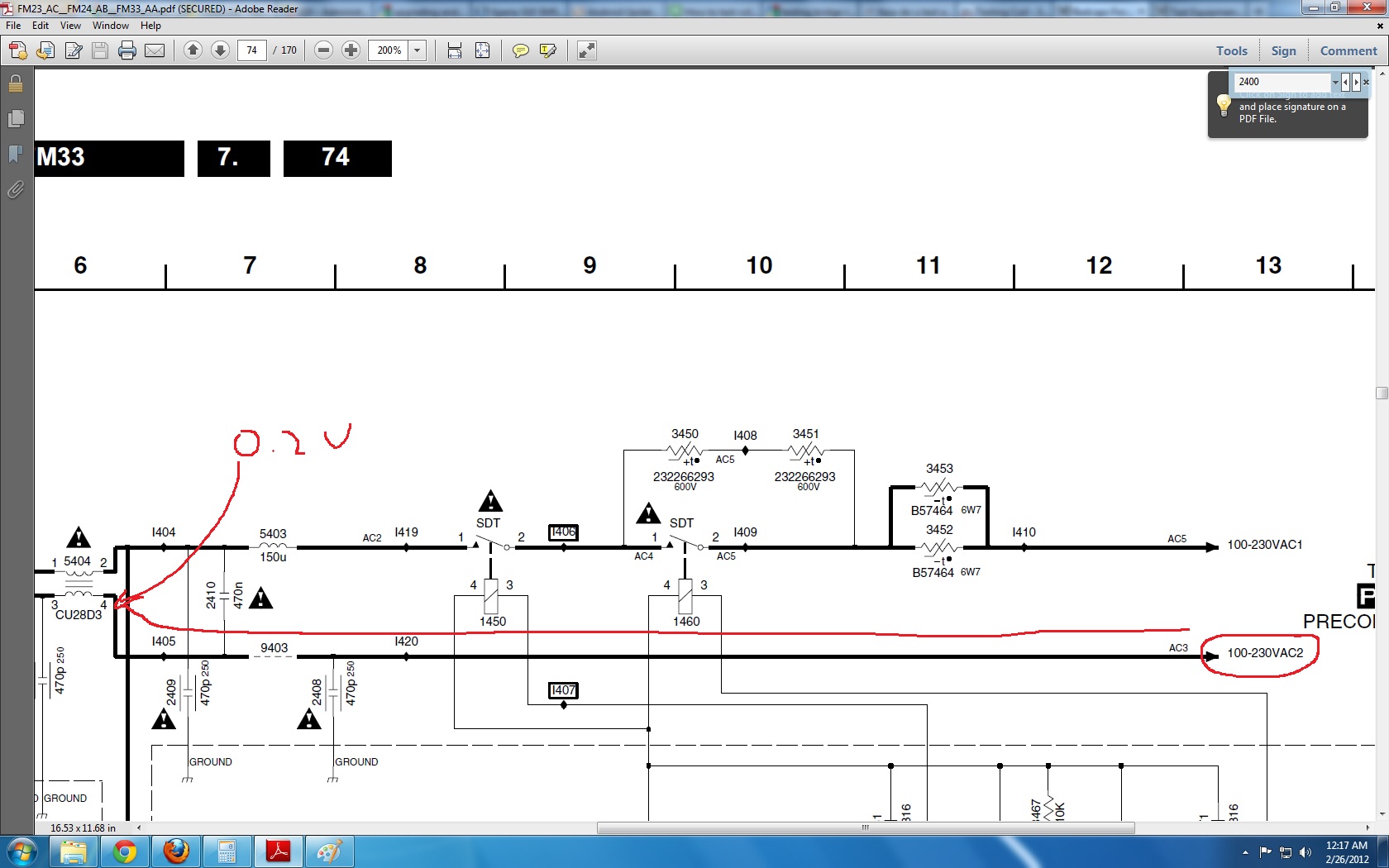
Task: Show page thumbnails panel
Action: pos(16,118)
